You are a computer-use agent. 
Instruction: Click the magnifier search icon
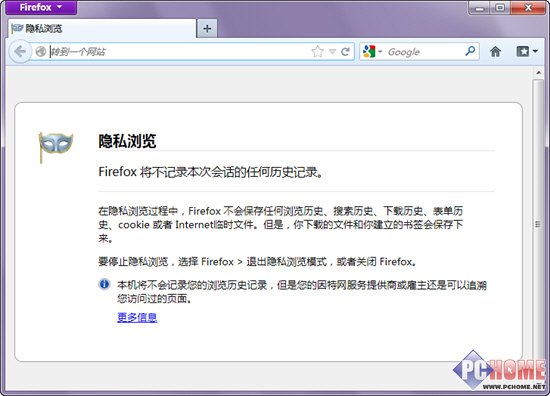470,51
